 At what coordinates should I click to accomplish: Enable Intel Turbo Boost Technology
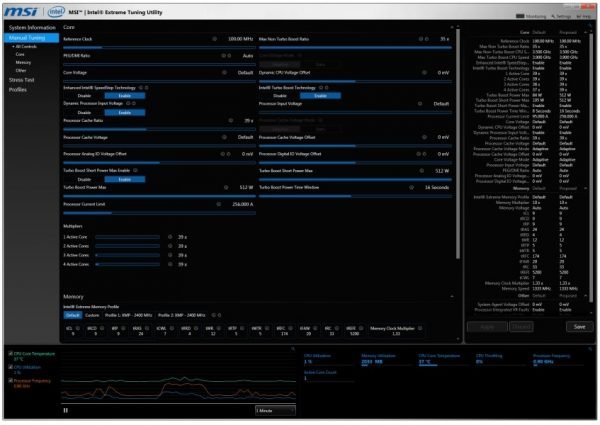click(x=320, y=96)
